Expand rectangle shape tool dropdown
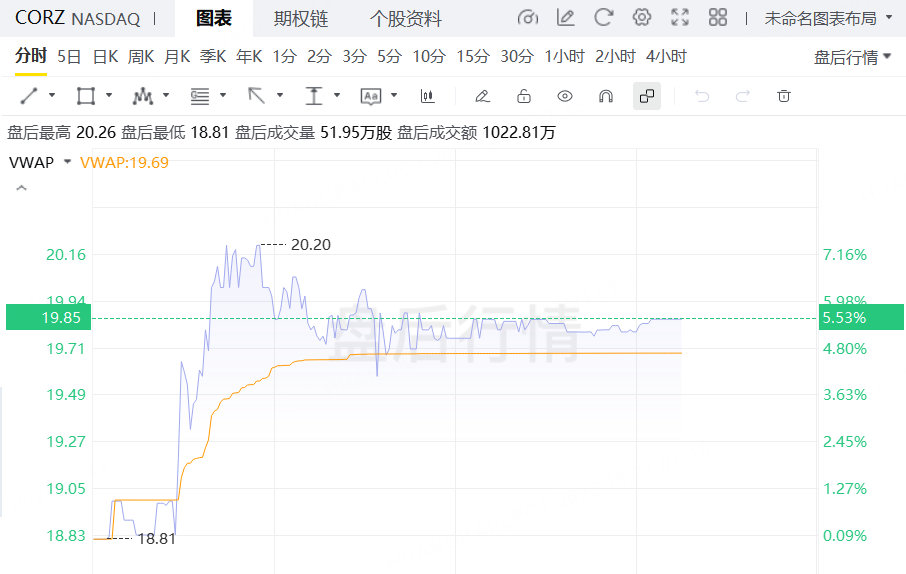The image size is (906, 574). pyautogui.click(x=109, y=95)
